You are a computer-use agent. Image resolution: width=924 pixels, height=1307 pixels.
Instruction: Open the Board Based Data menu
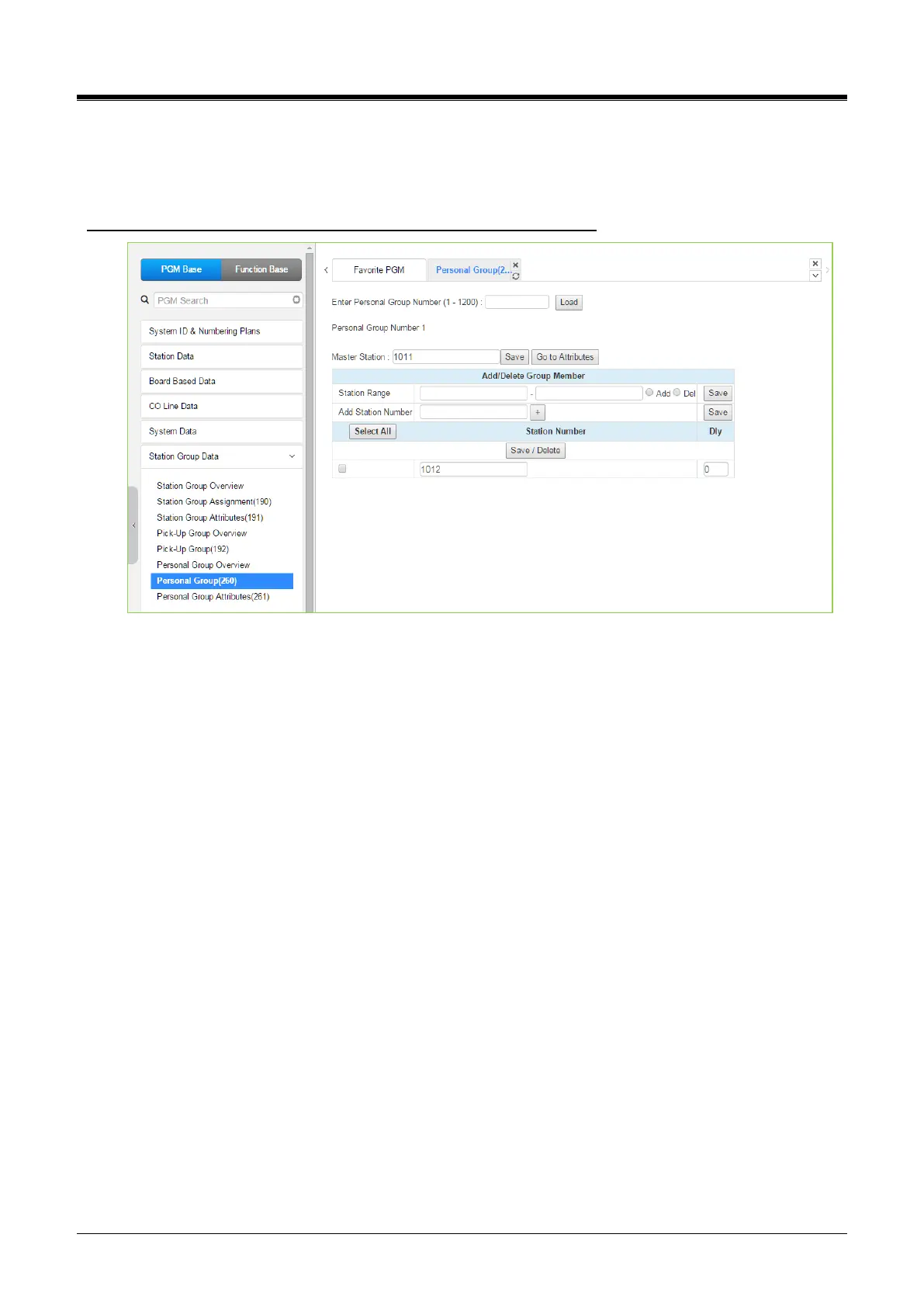222,381
